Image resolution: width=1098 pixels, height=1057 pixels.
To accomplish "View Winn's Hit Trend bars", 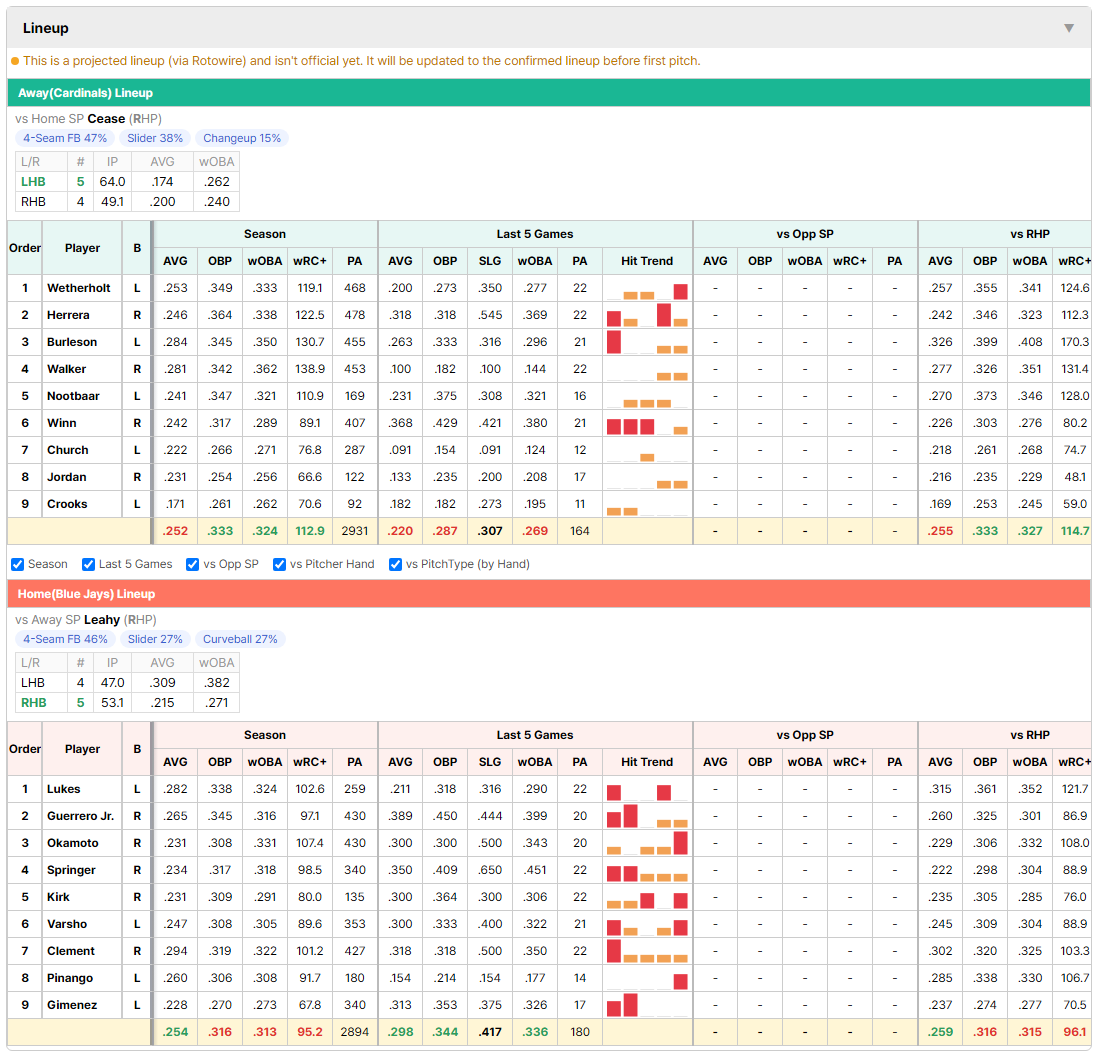I will 647,423.
